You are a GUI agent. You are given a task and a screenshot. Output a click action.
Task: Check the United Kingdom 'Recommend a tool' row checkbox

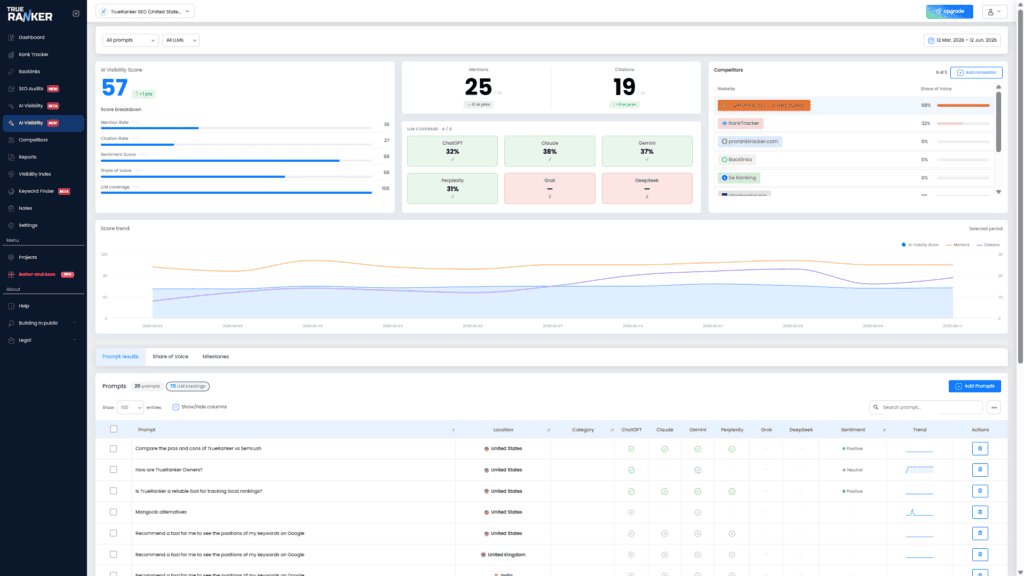[114, 554]
